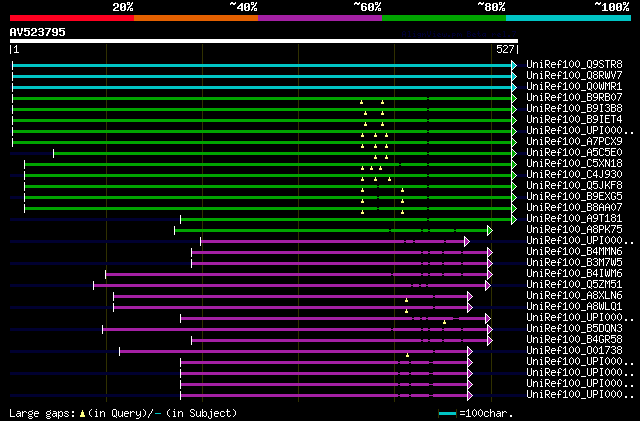Click the purple arrowhead ending B5DQN3 alignment

click(490, 330)
